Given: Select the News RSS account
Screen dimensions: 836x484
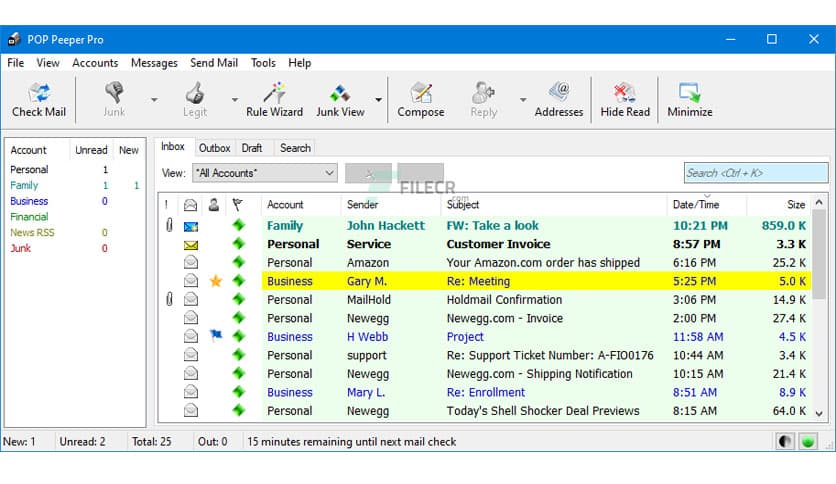Looking at the screenshot, I should coord(32,232).
